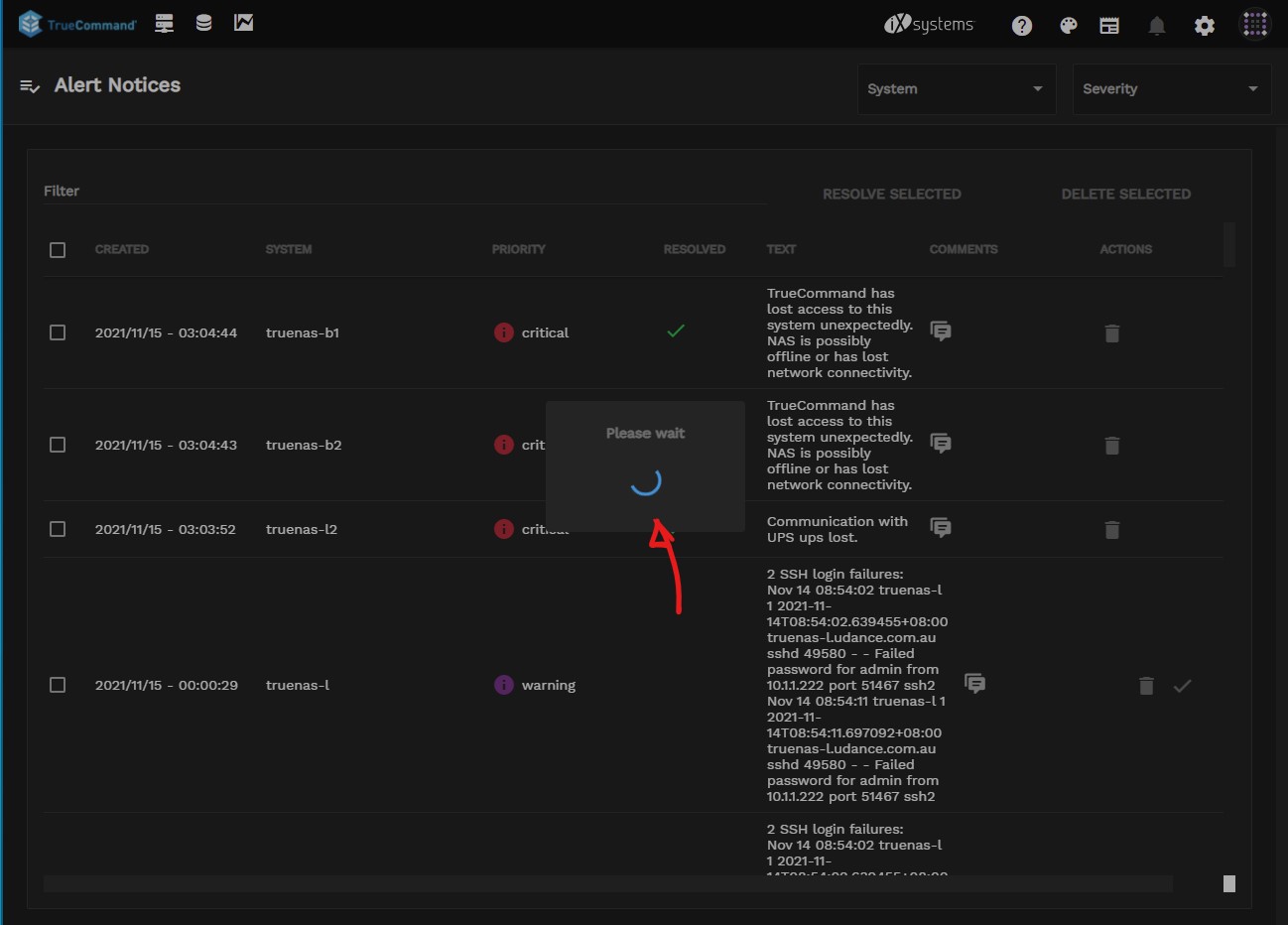The height and width of the screenshot is (925, 1288).
Task: Sort by the PRIORITY column header
Action: click(519, 249)
